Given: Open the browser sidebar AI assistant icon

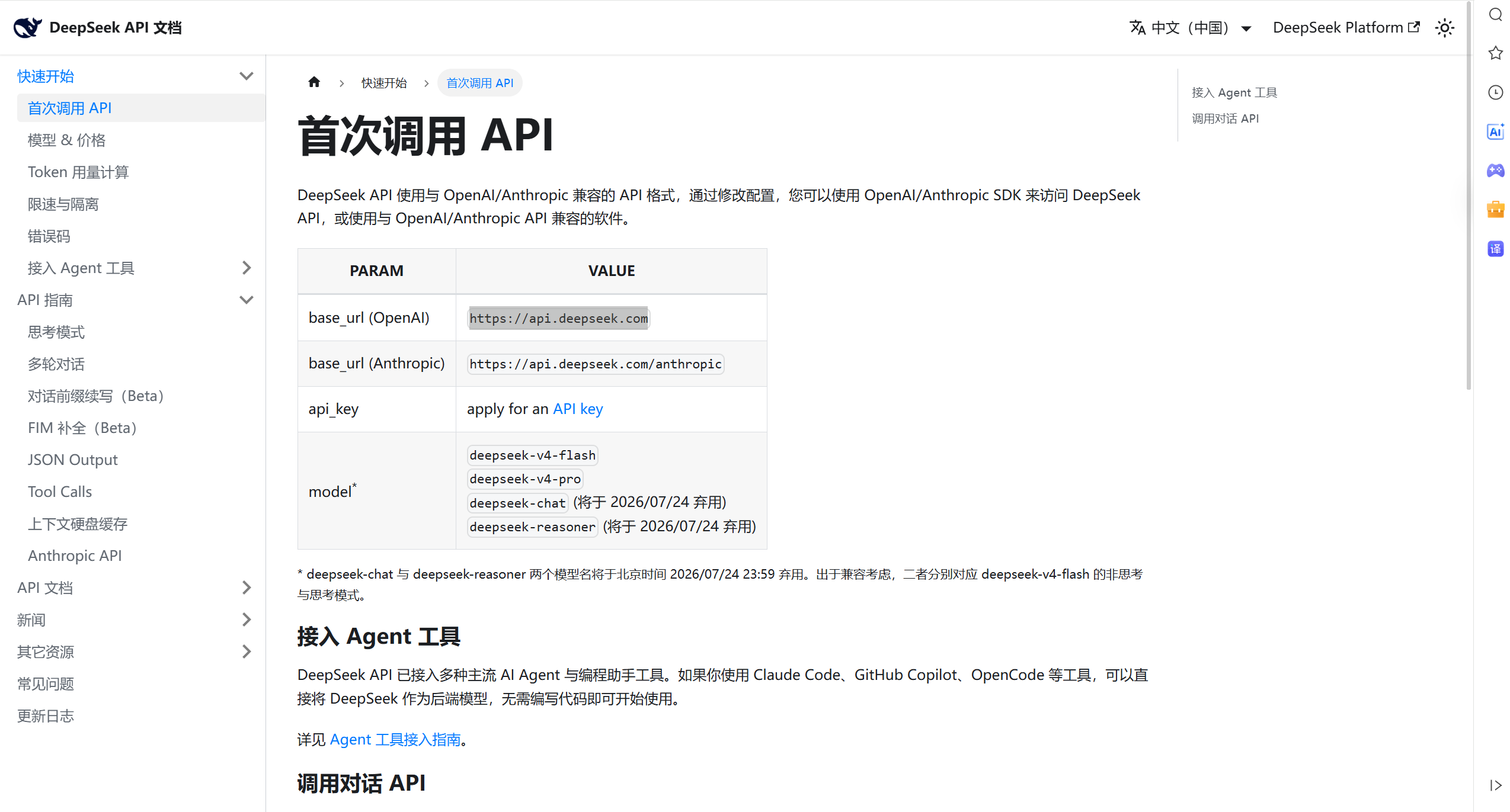Looking at the screenshot, I should click(x=1495, y=131).
